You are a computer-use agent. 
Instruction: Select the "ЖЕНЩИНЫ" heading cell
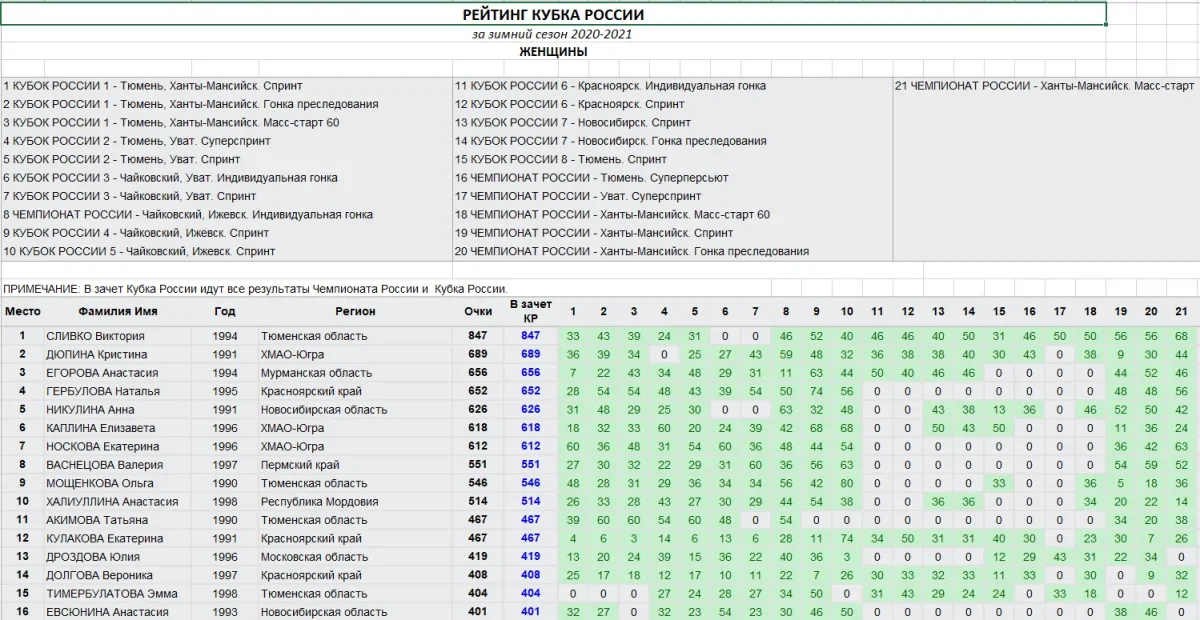553,52
